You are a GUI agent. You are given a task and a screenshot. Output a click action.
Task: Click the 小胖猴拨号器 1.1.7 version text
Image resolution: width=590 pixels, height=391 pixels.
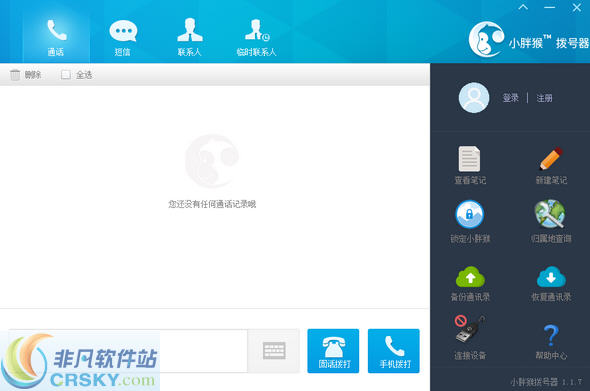[x=546, y=382]
